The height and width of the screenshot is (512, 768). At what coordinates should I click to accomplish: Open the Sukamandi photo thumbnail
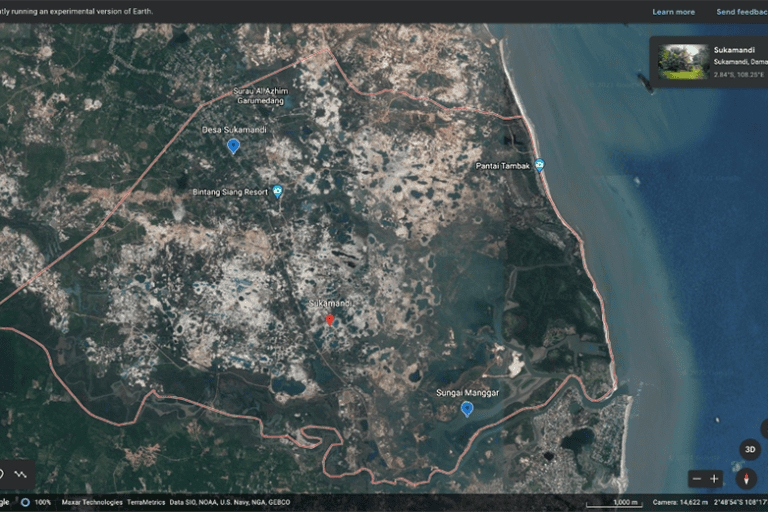point(684,61)
